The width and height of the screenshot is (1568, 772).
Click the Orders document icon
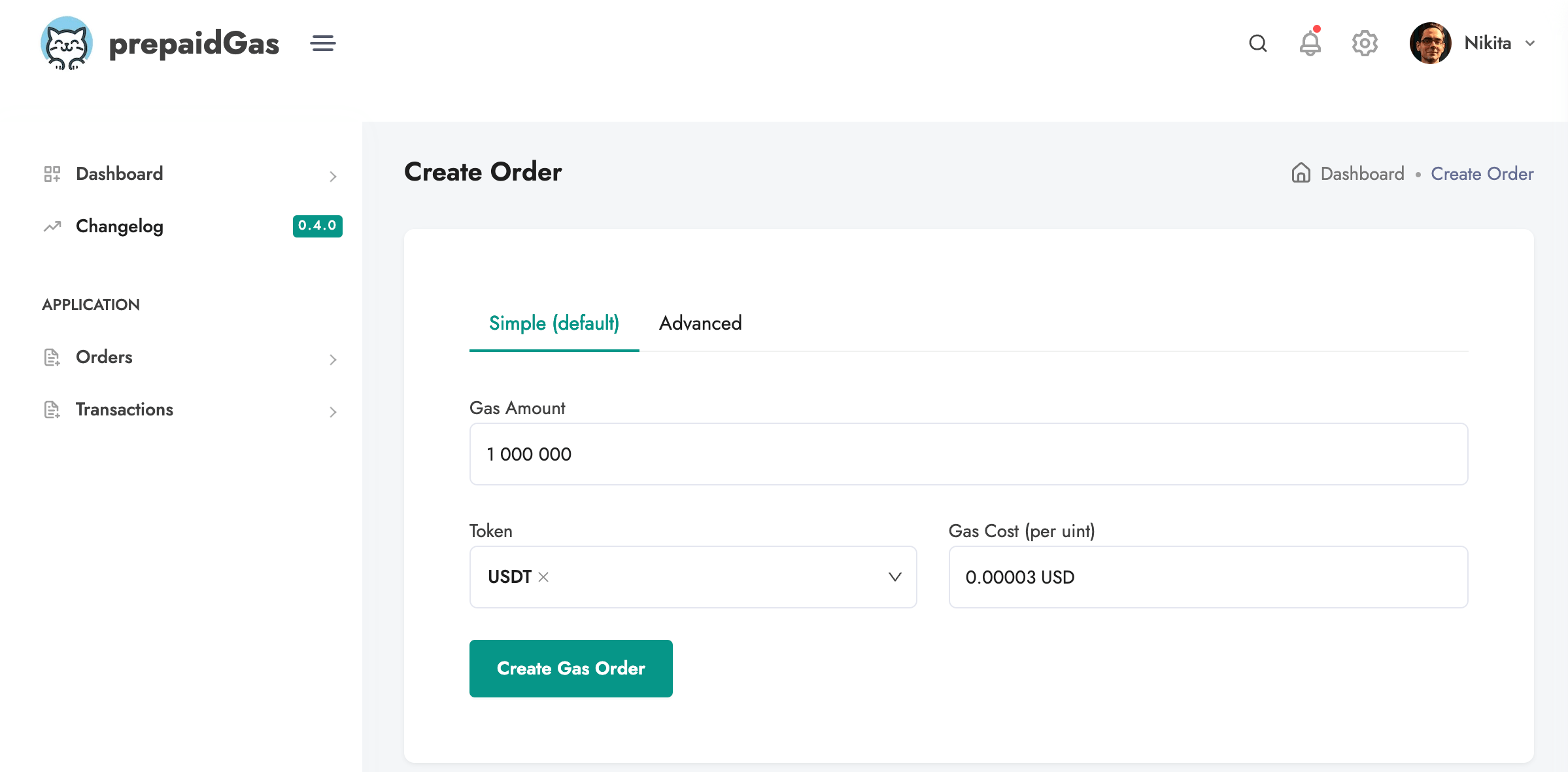52,357
